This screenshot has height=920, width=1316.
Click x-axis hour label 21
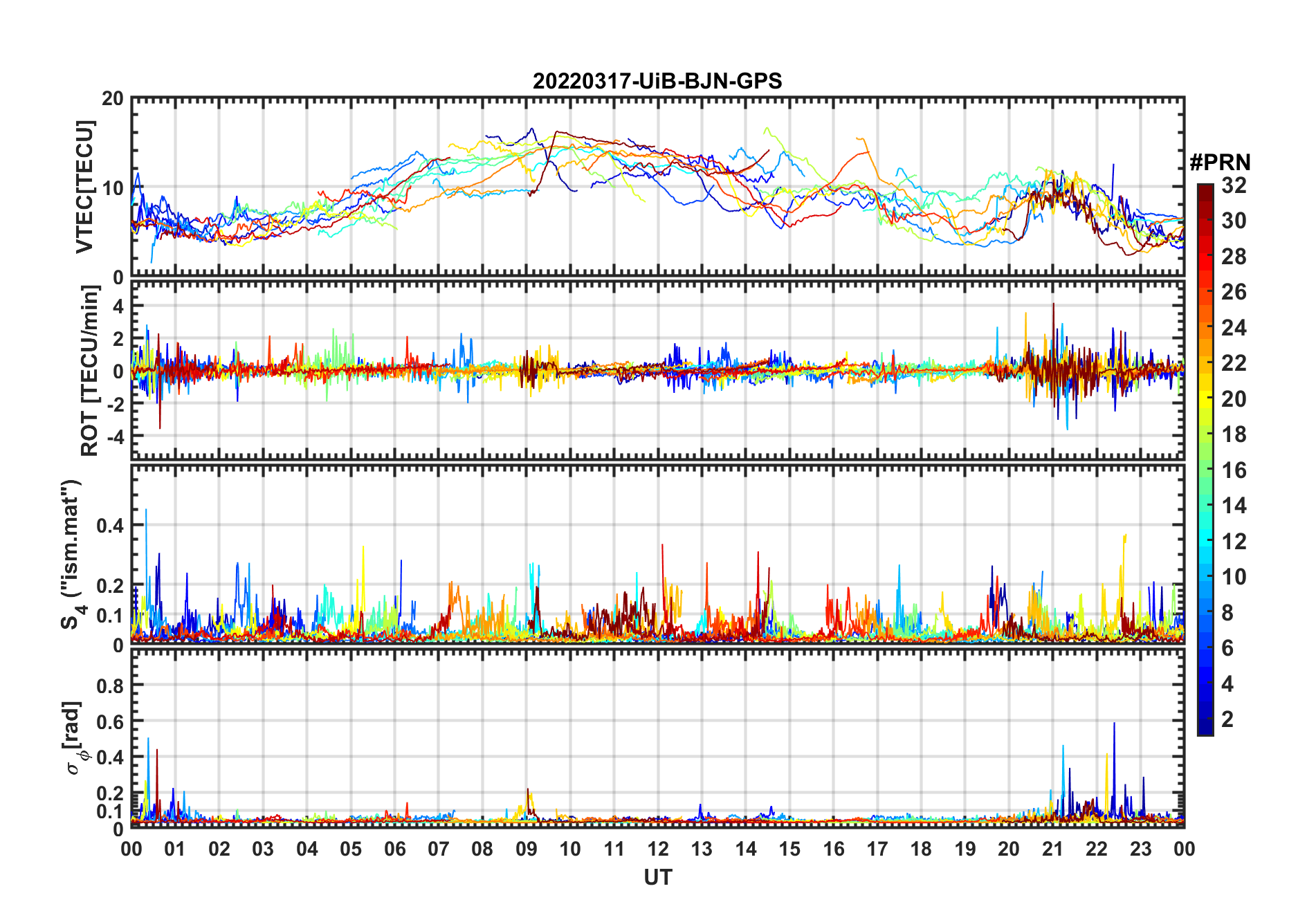[1052, 849]
